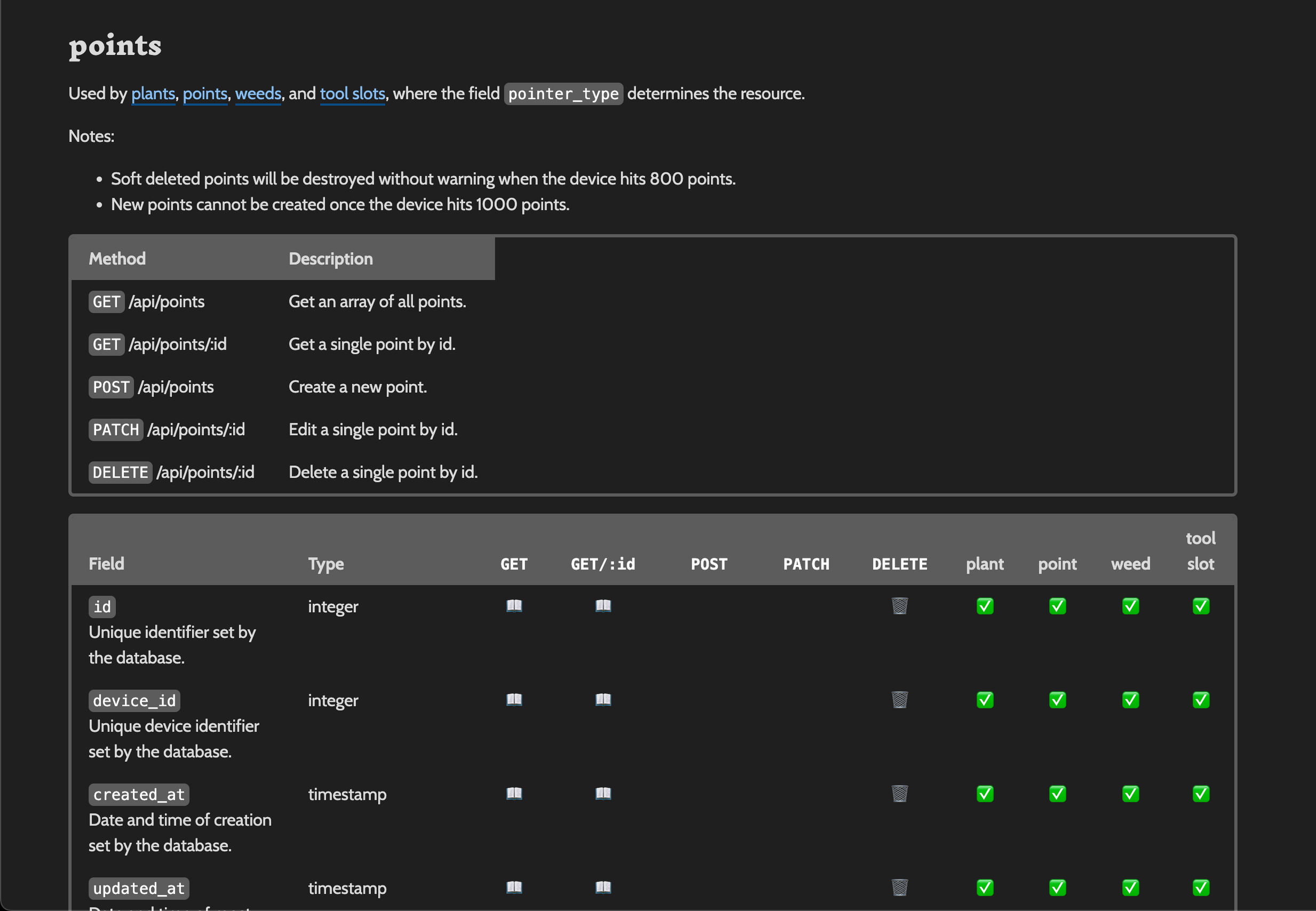
Task: Click the plant checkmark in the id row
Action: pos(985,606)
